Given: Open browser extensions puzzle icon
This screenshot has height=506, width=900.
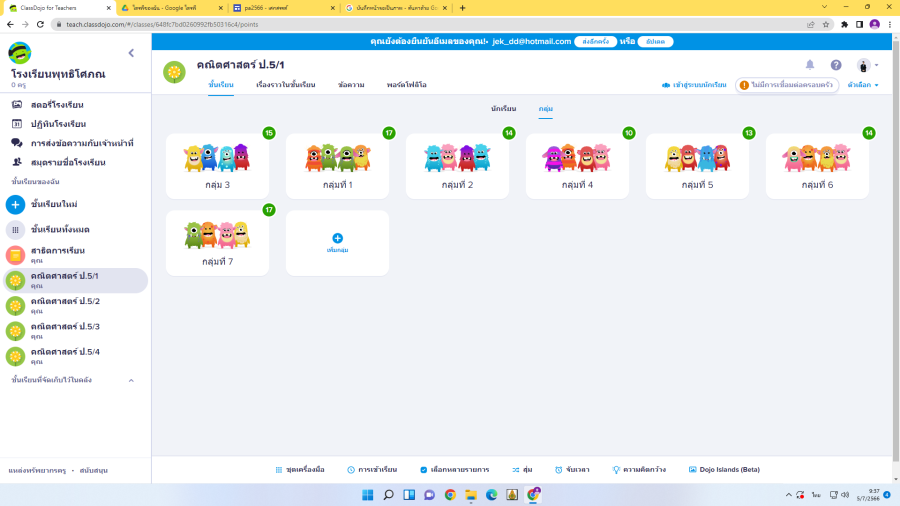Looking at the screenshot, I should click(844, 25).
